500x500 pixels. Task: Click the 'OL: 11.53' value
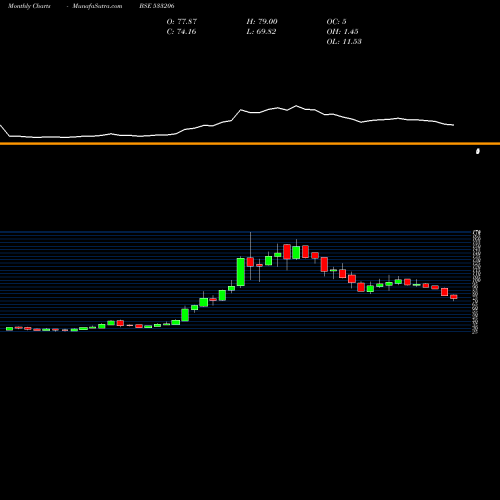coord(344,41)
